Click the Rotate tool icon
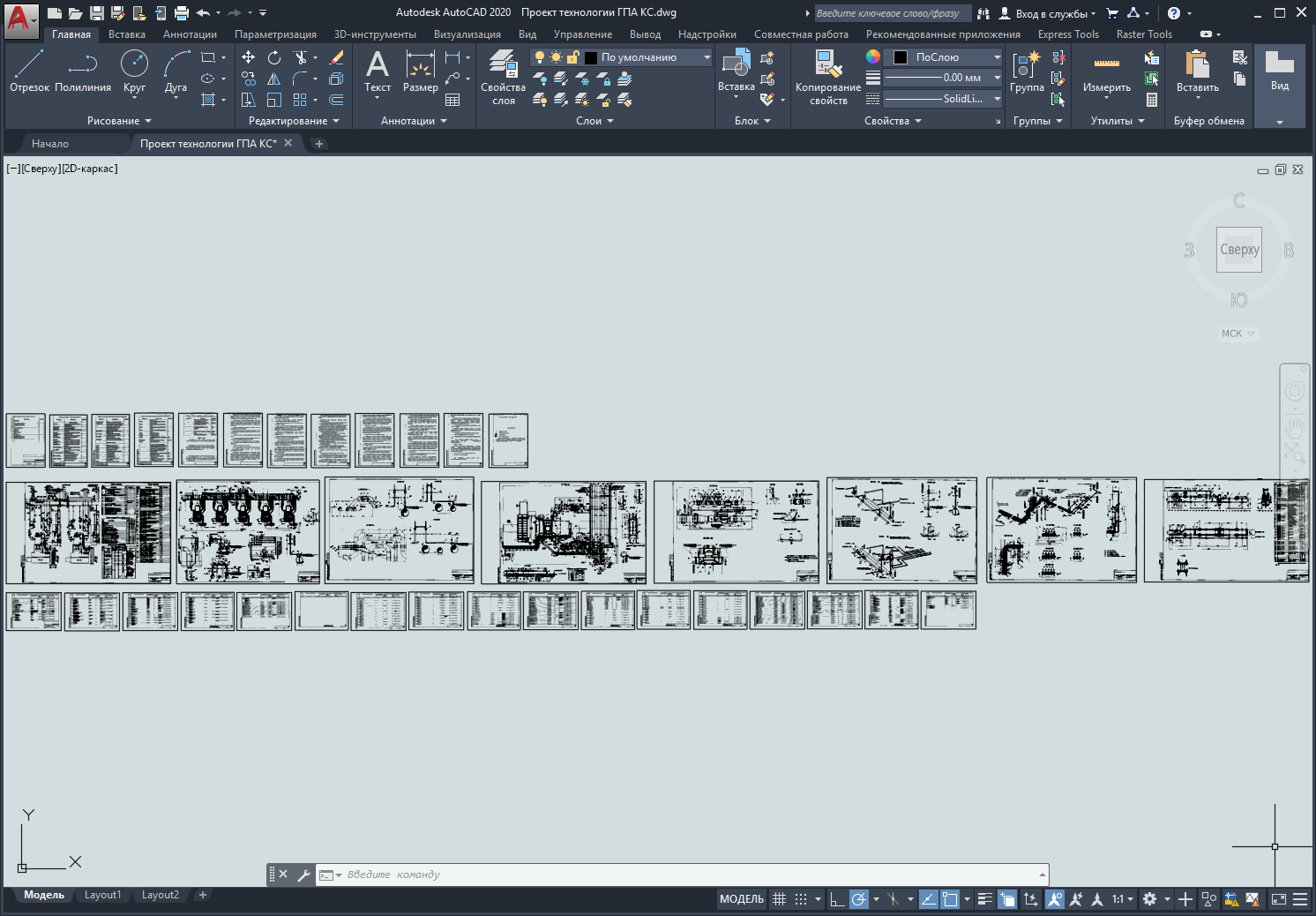Image resolution: width=1316 pixels, height=916 pixels. click(x=274, y=57)
